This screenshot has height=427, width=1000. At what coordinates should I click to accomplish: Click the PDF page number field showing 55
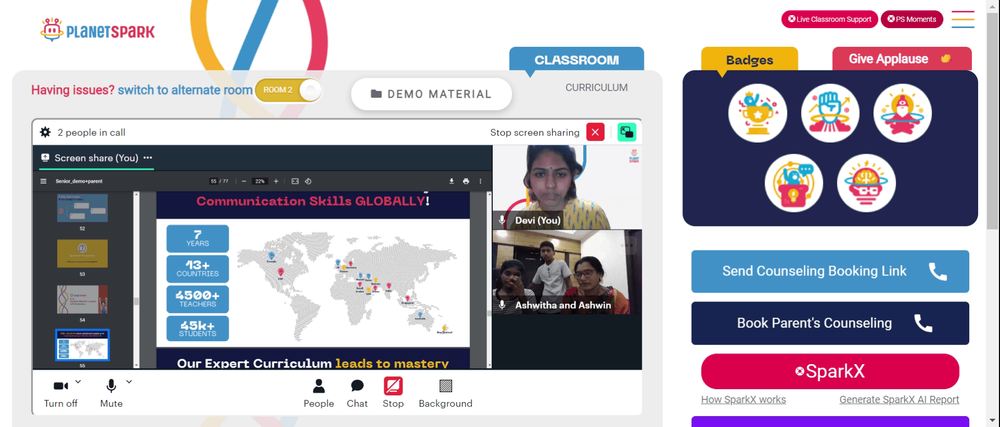(214, 181)
